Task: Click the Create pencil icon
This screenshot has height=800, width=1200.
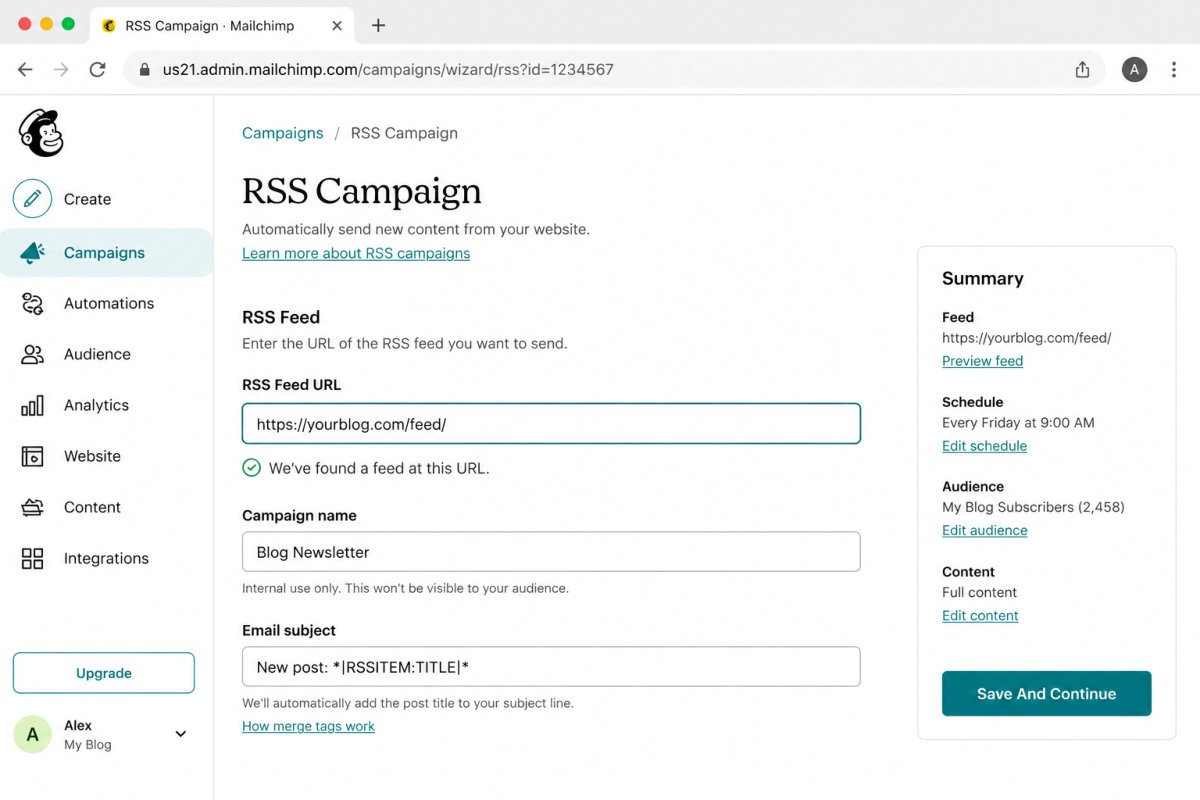Action: coord(32,199)
